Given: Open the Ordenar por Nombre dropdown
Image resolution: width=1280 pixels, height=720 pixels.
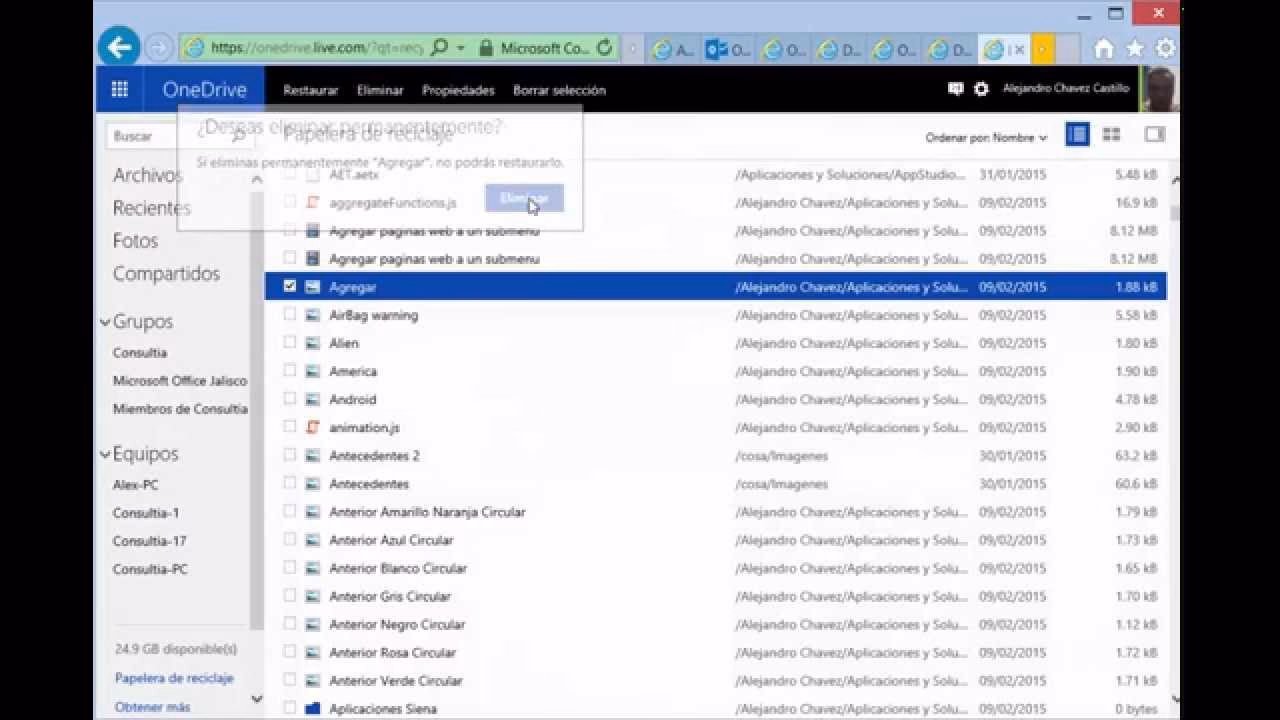Looking at the screenshot, I should 986,138.
